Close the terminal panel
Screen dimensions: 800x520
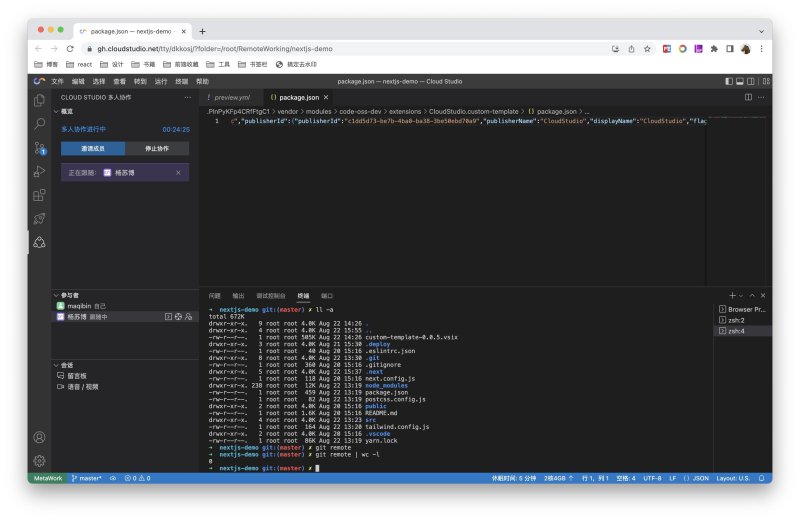[763, 295]
